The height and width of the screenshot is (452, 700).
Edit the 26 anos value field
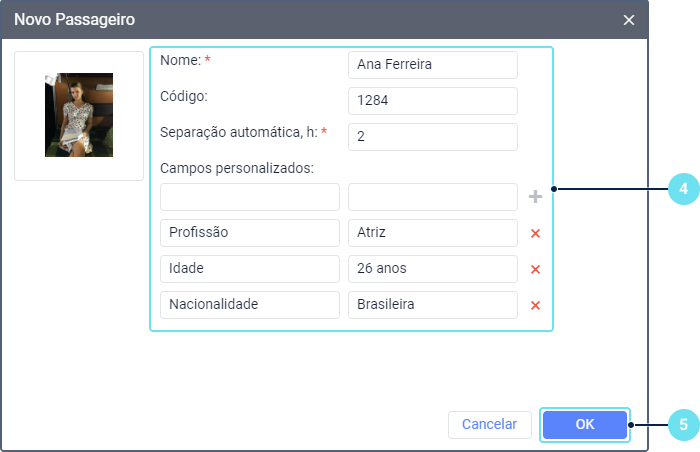433,269
